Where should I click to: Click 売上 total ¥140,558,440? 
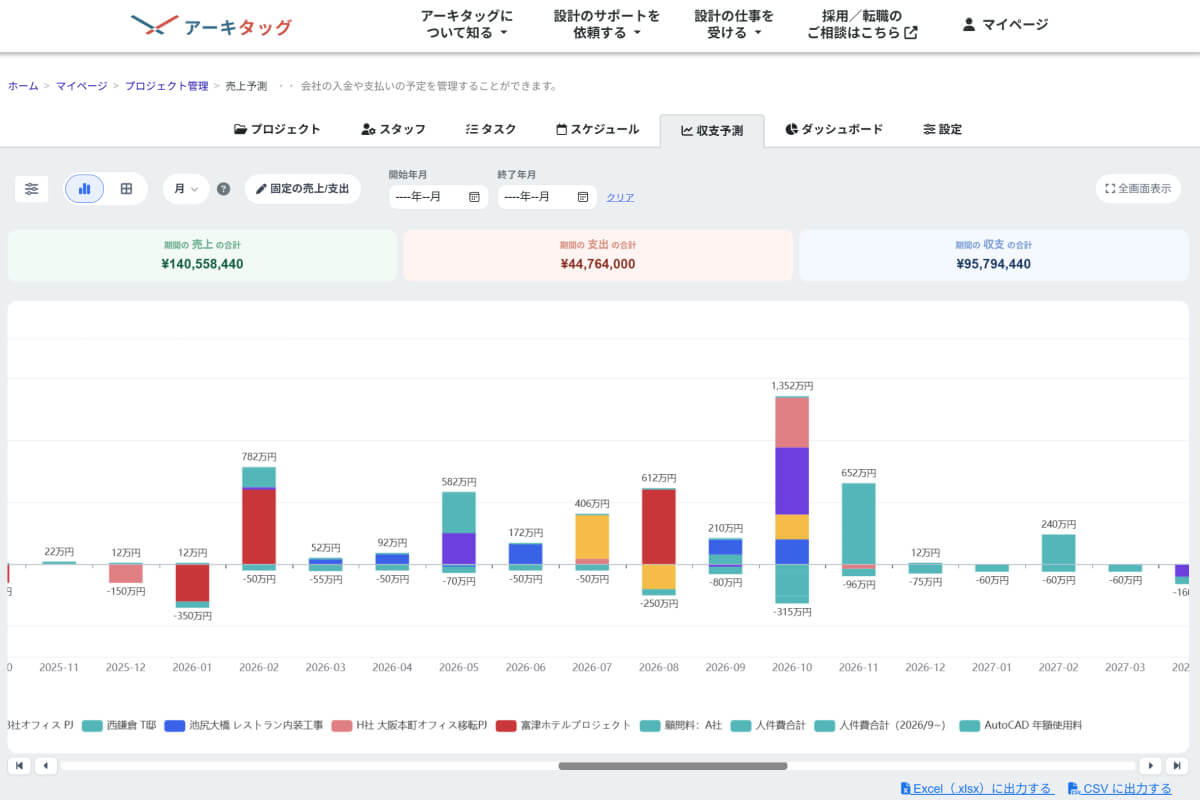pyautogui.click(x=202, y=264)
